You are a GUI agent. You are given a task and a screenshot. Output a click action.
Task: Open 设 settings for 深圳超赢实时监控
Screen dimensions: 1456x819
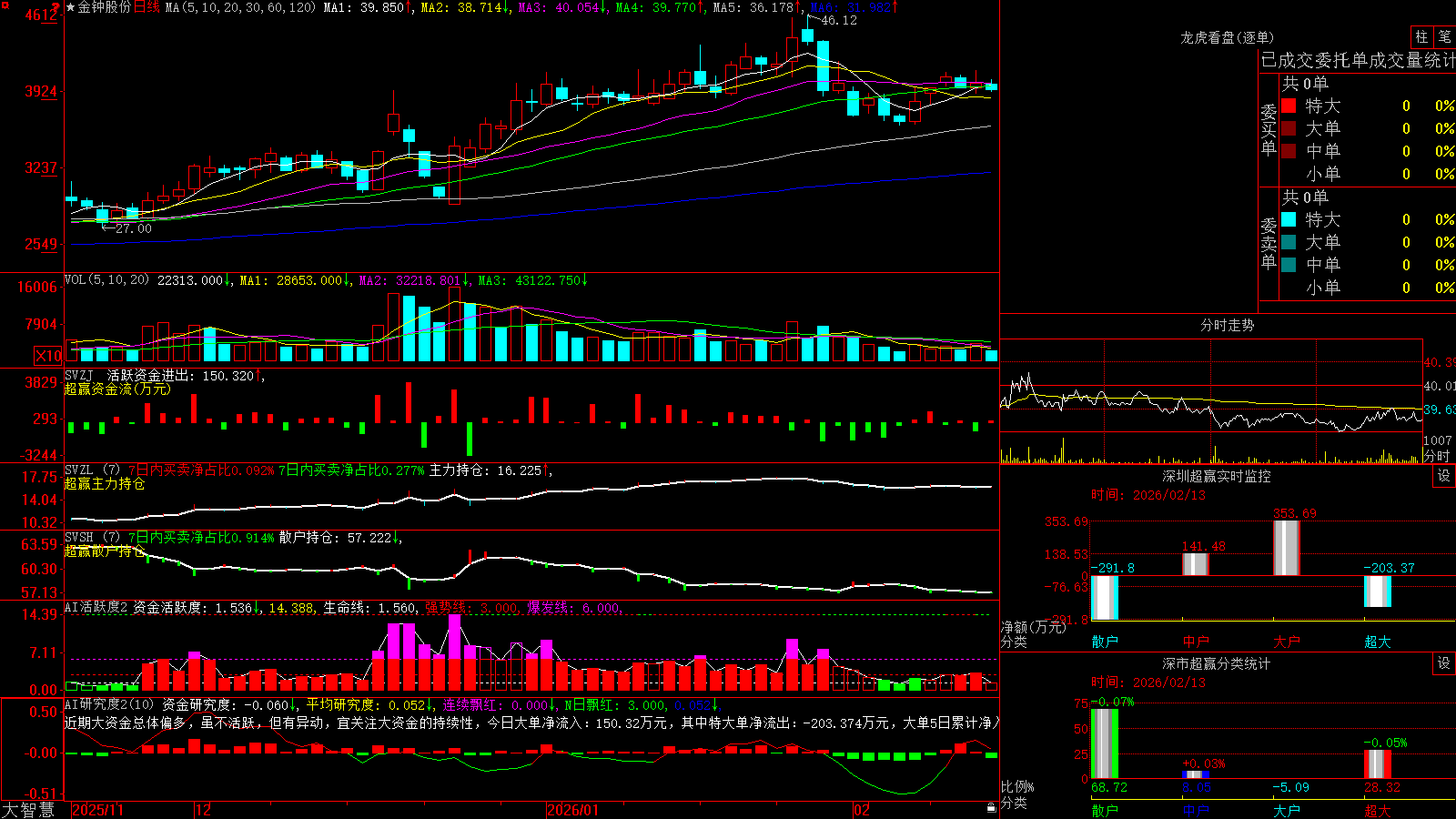pos(1444,476)
